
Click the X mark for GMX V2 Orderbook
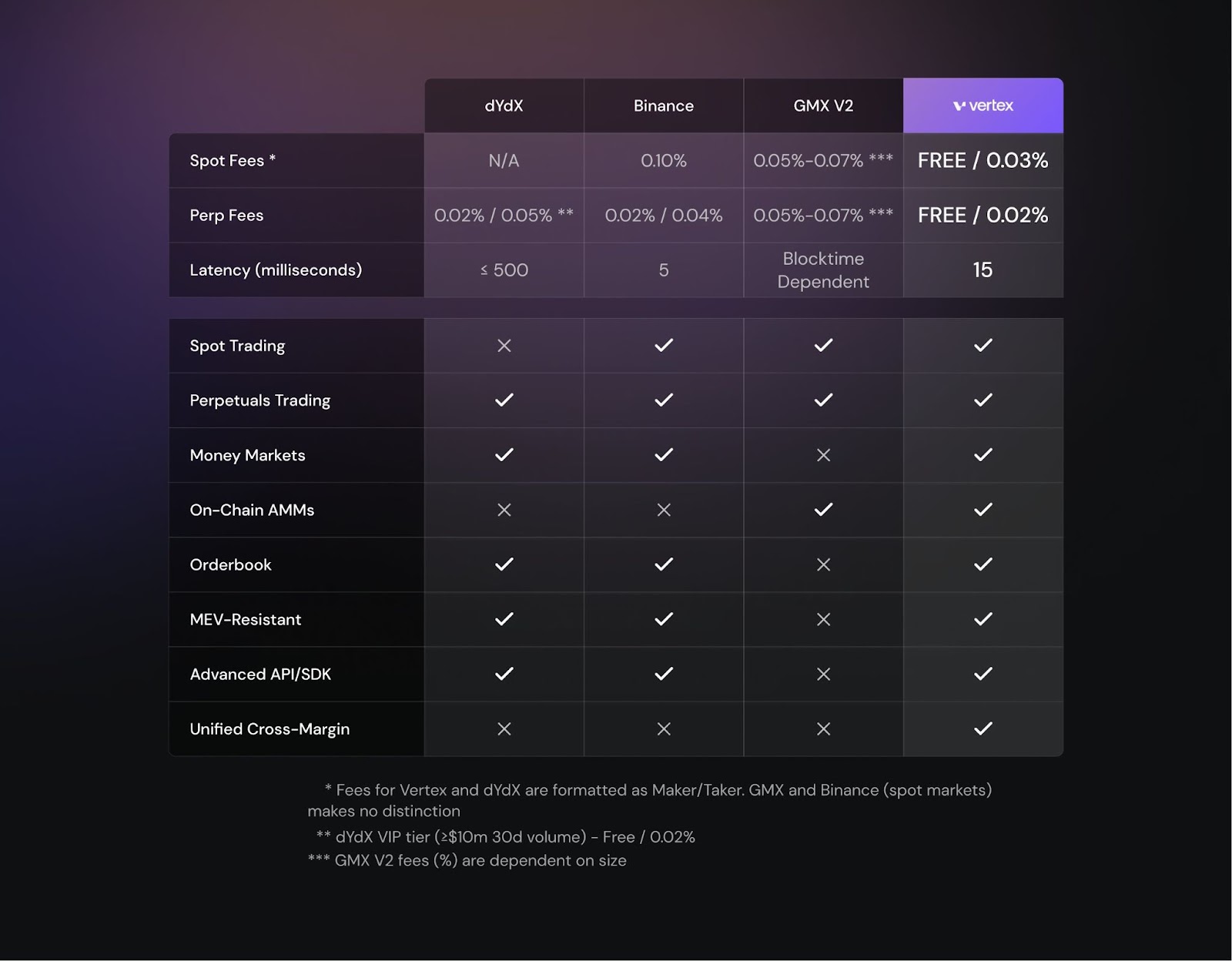(x=823, y=564)
